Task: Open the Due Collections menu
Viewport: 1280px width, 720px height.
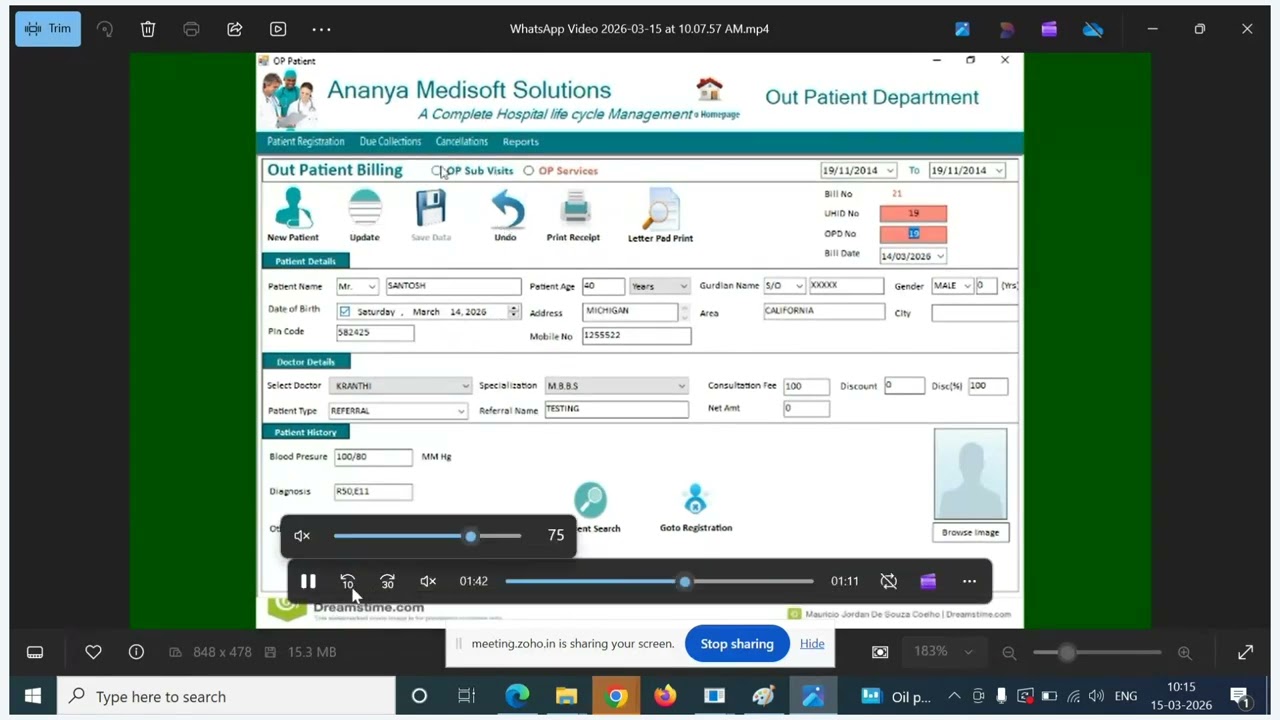Action: (390, 142)
